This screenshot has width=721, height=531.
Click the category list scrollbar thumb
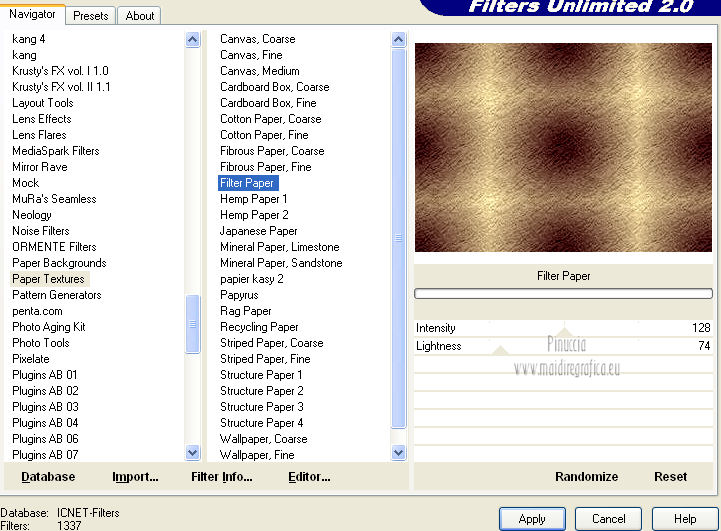point(193,324)
